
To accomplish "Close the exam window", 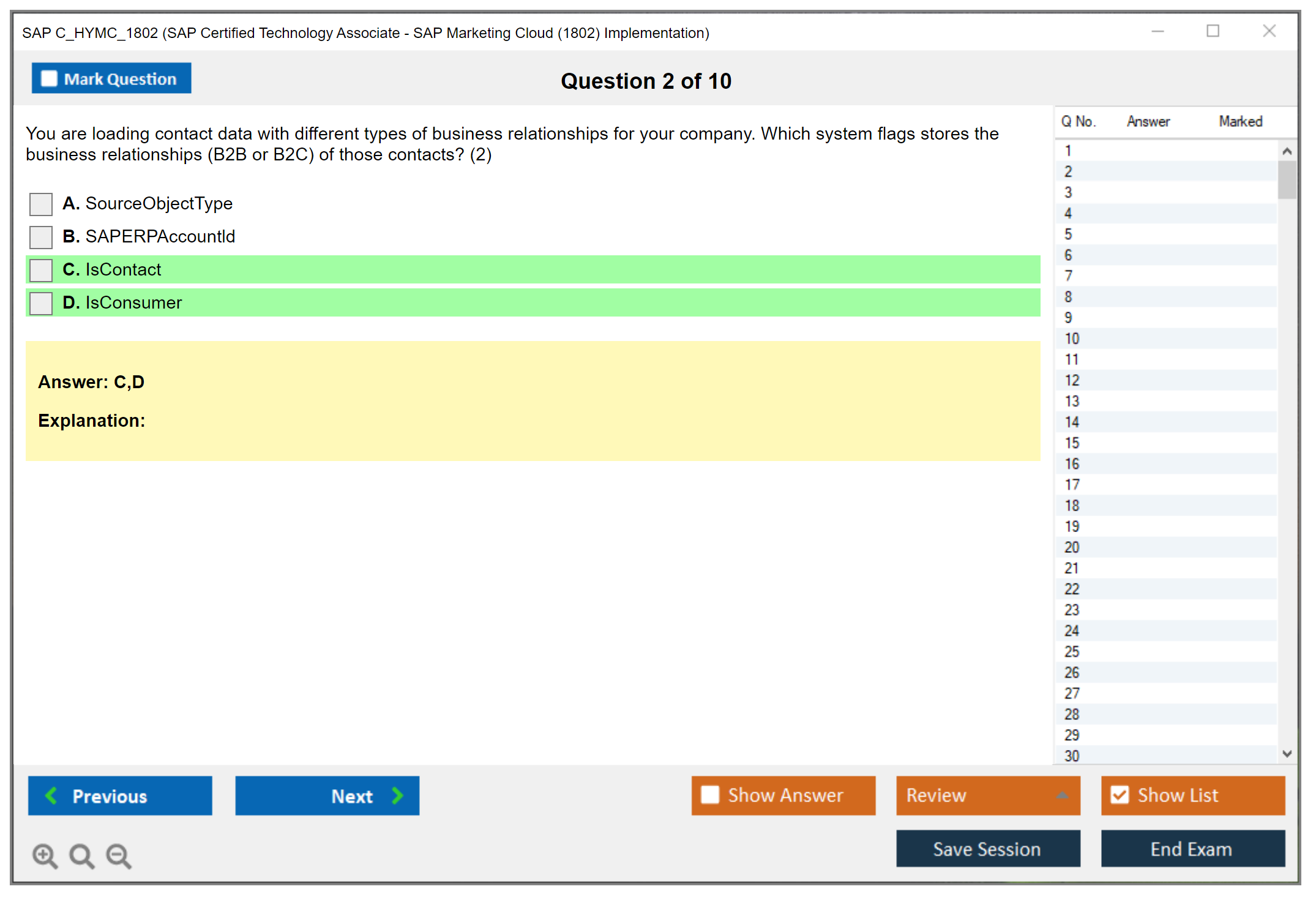I will pyautogui.click(x=1269, y=31).
